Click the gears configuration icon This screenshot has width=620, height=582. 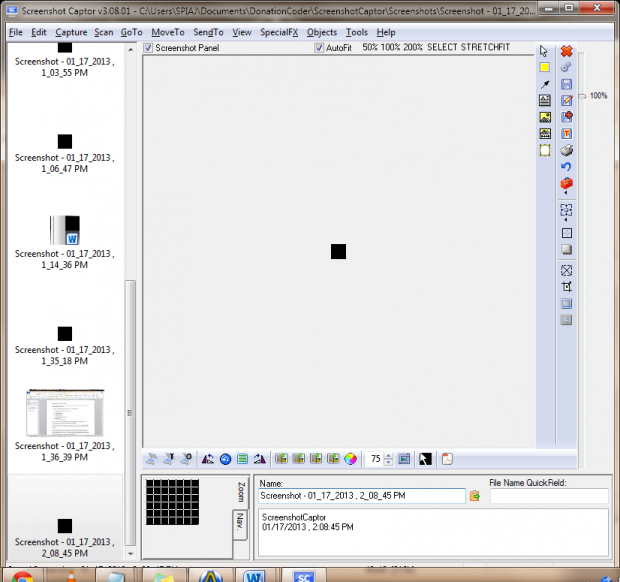tap(566, 67)
